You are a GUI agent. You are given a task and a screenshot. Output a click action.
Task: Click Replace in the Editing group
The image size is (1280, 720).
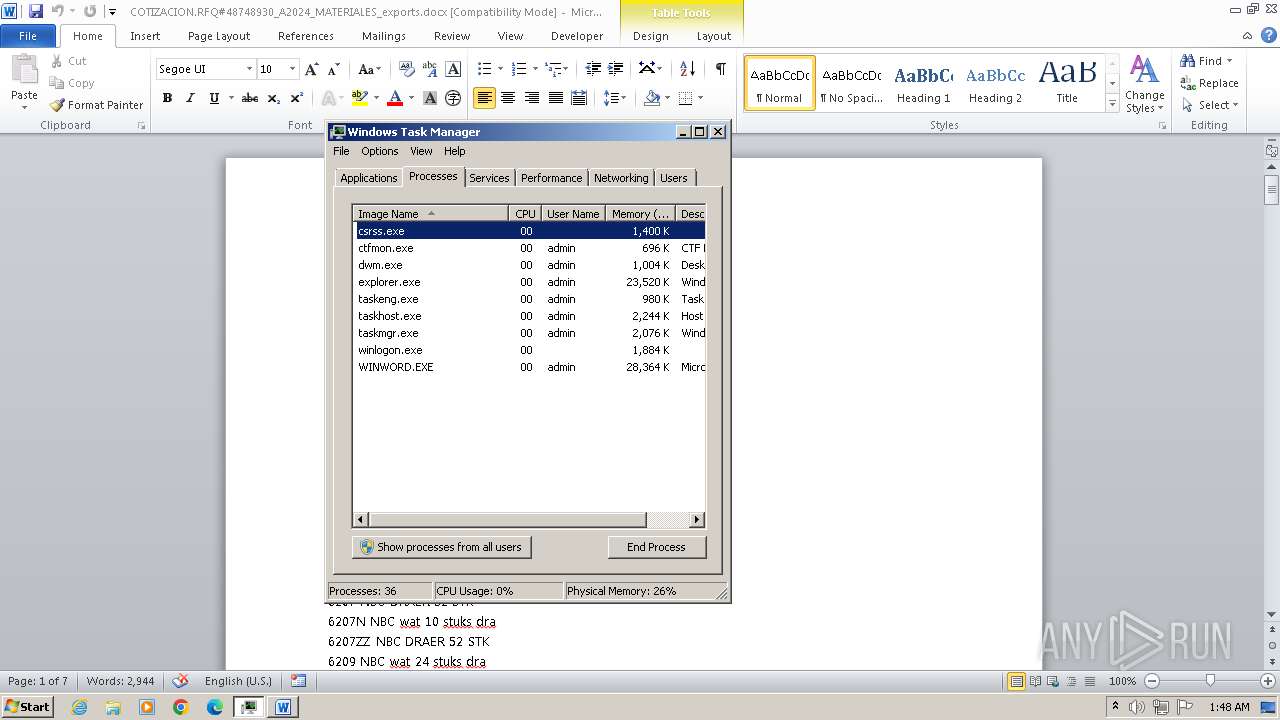(1210, 83)
